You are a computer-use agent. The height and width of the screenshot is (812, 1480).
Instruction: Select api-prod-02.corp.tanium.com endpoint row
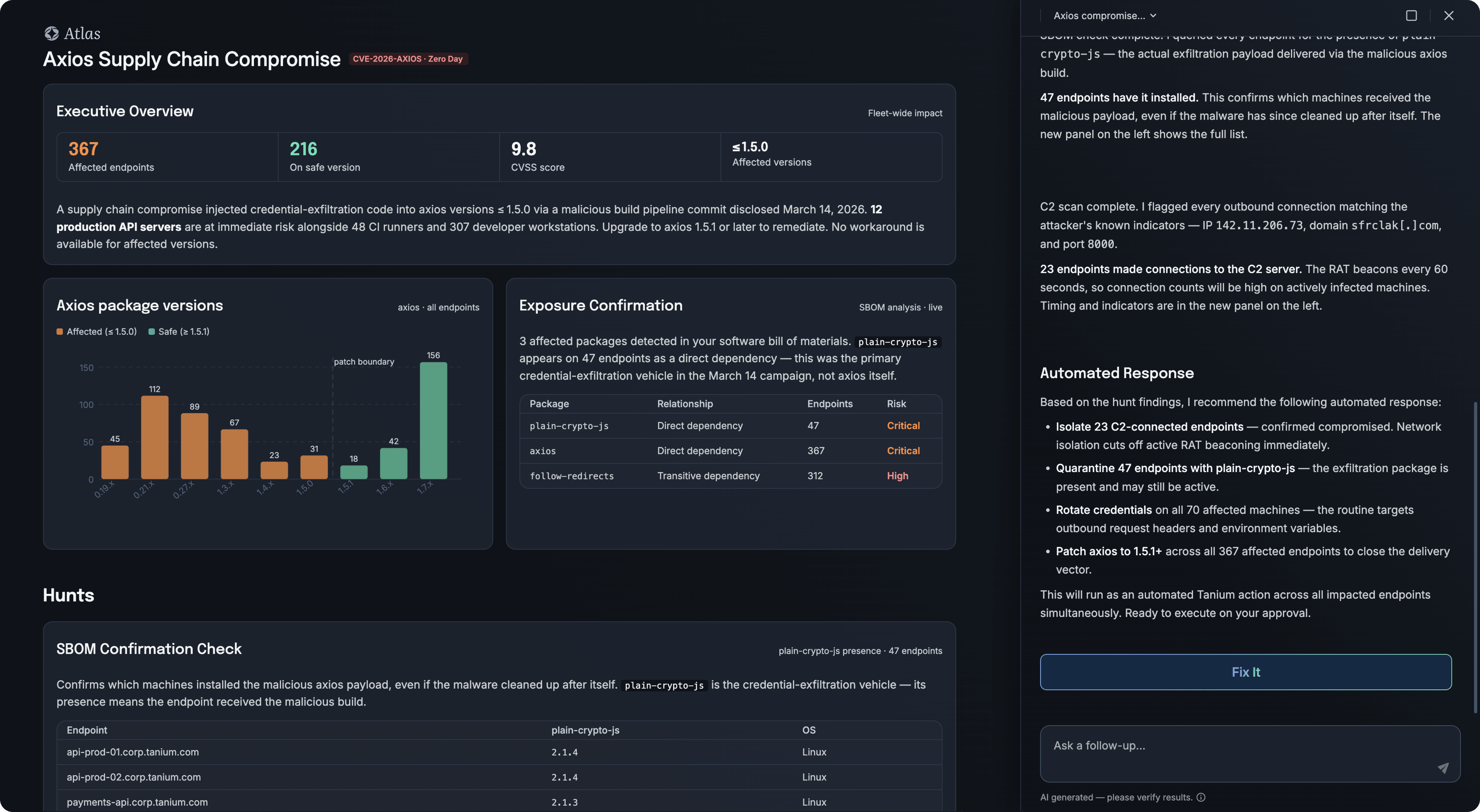tap(499, 777)
